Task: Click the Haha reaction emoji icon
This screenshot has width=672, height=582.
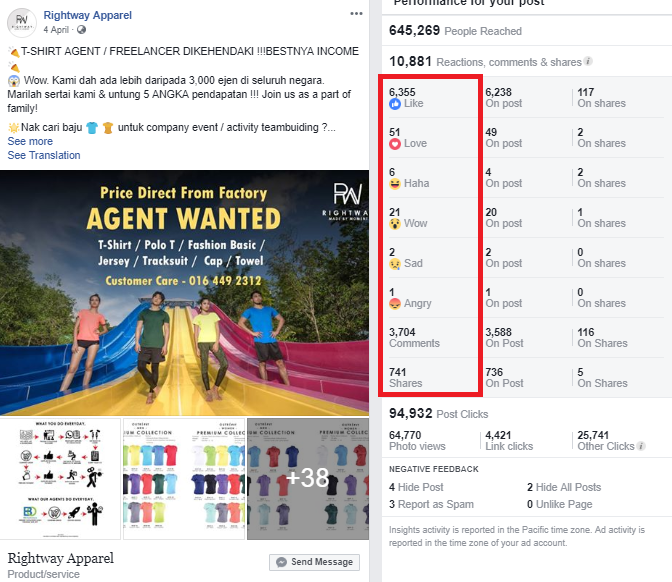Action: click(395, 183)
